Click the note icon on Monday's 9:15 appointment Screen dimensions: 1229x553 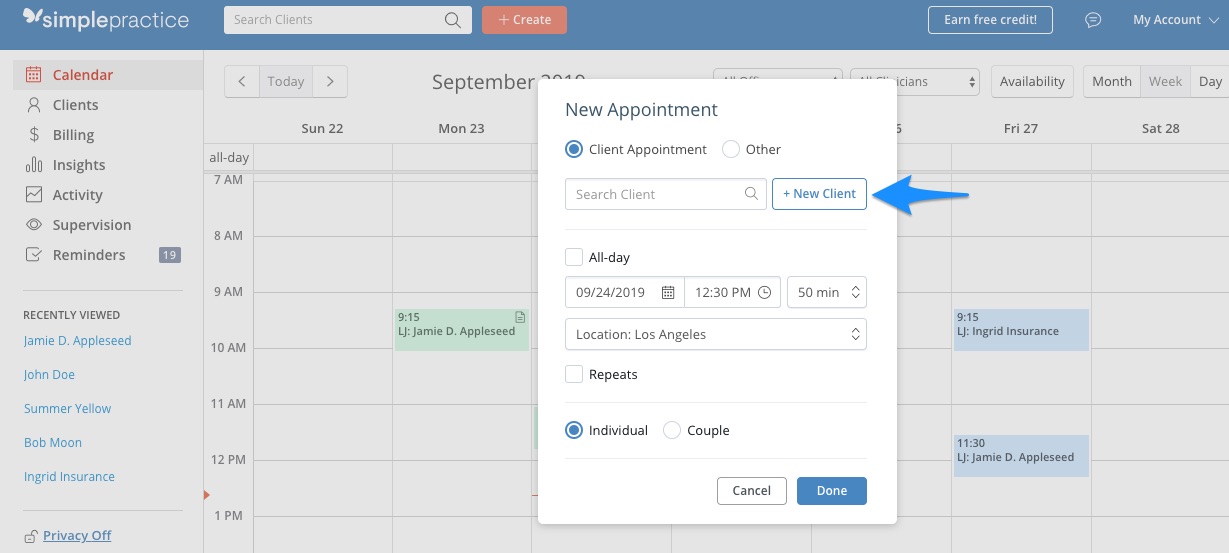520,317
